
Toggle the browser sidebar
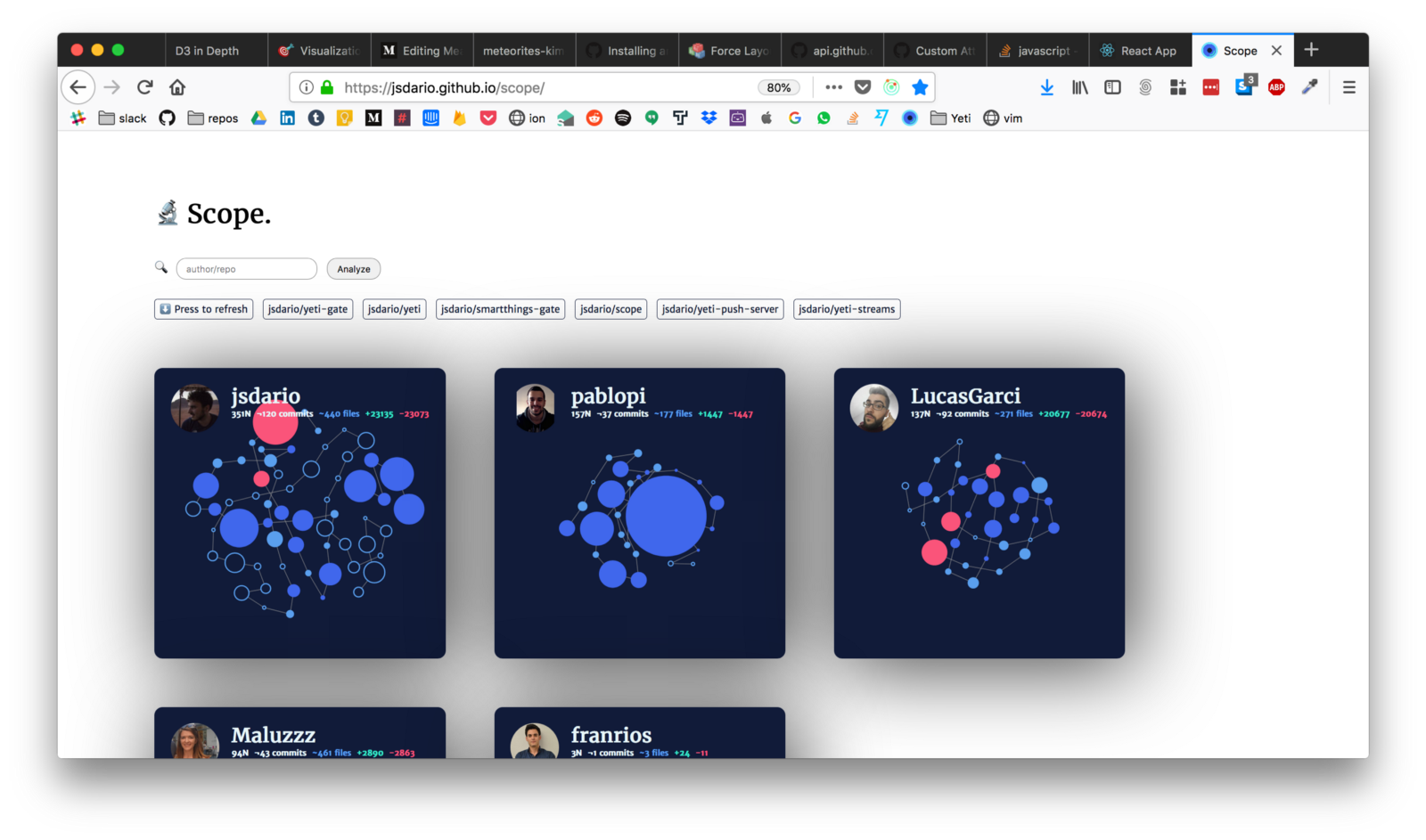pyautogui.click(x=1112, y=87)
